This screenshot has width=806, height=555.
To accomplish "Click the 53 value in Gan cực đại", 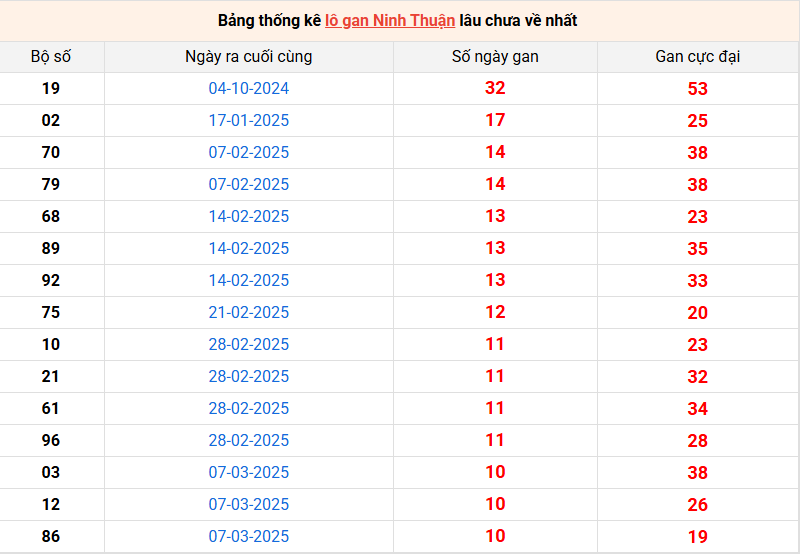I will coord(697,89).
